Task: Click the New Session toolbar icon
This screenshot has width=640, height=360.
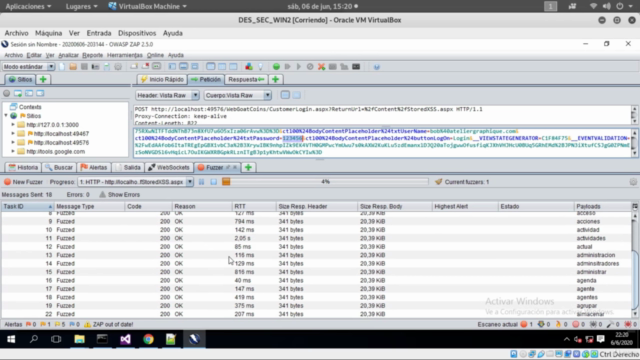Action: [62, 67]
